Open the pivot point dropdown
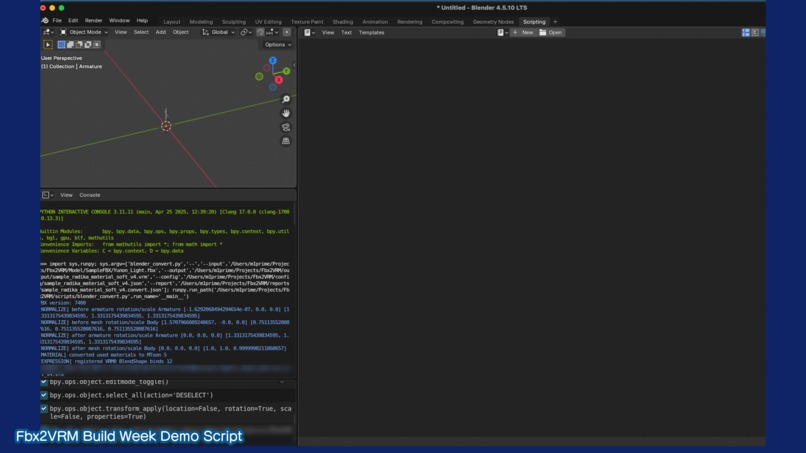Screen dimensions: 806x453 click(246, 32)
